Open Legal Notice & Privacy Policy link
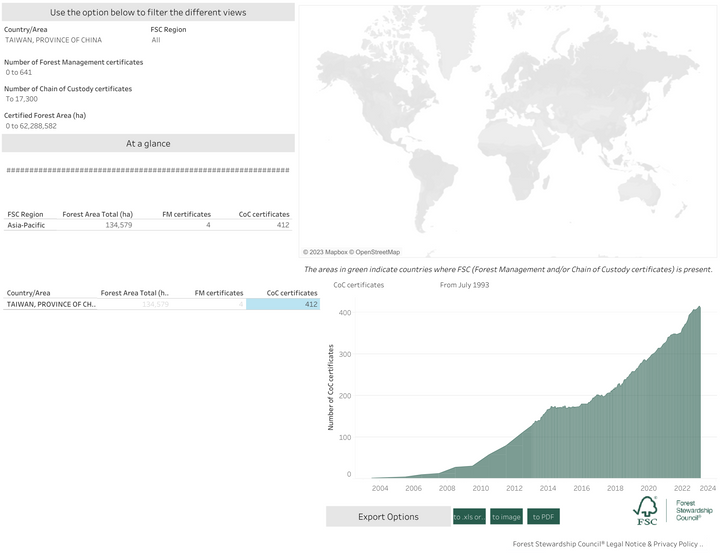Image resolution: width=721 pixels, height=554 pixels. [608, 544]
